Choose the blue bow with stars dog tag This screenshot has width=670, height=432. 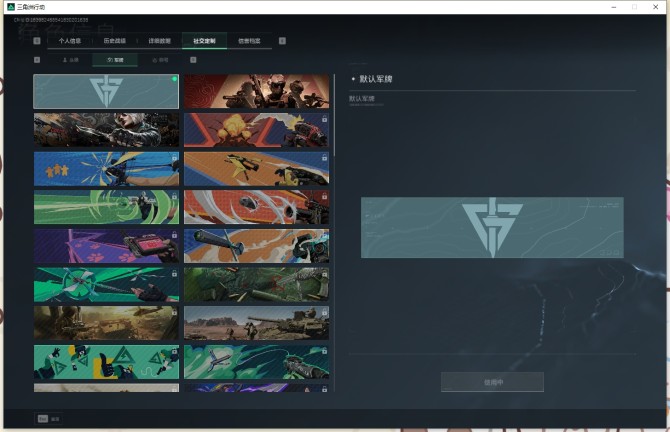pos(106,169)
